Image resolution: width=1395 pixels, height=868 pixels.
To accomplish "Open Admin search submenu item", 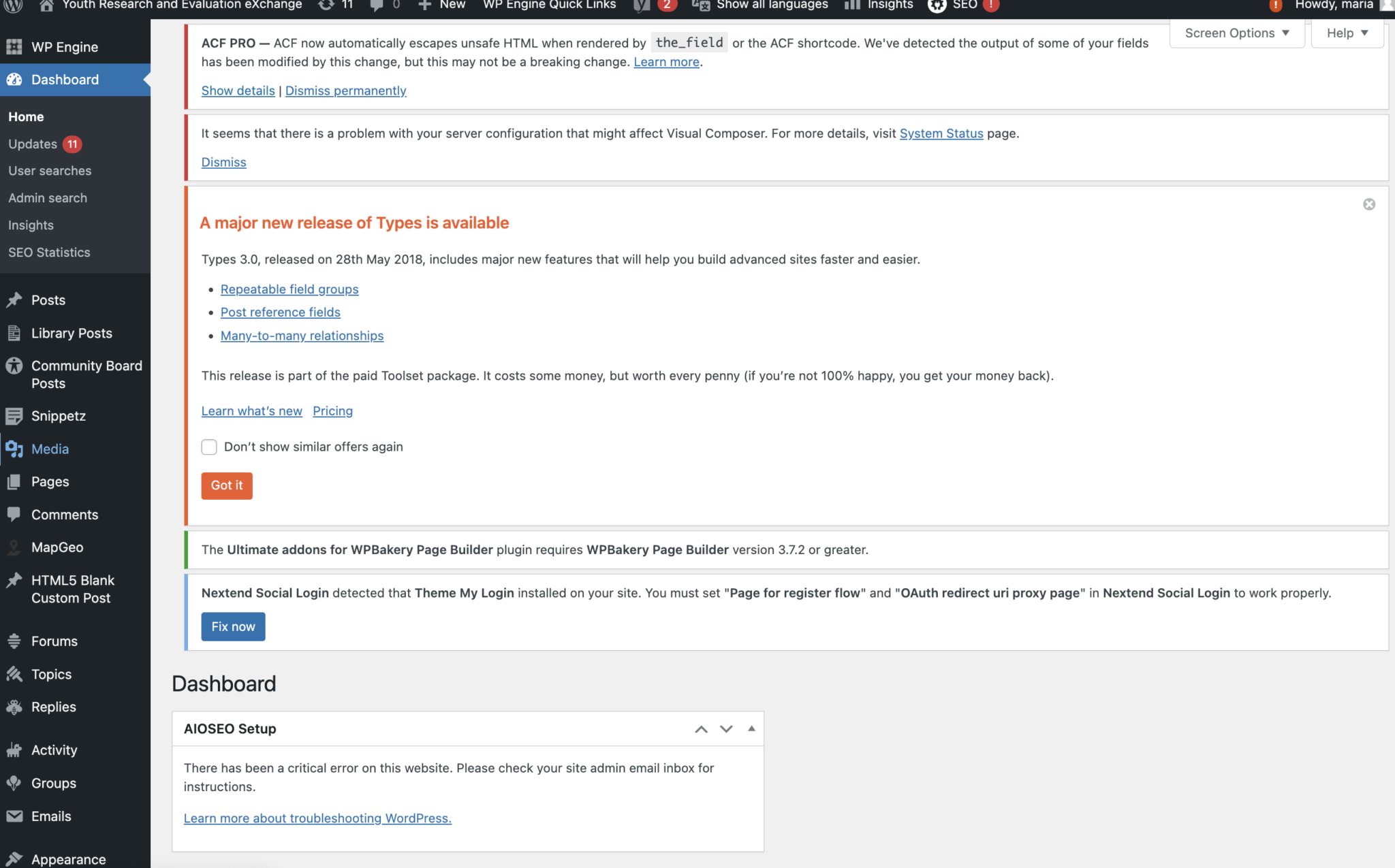I will (48, 198).
